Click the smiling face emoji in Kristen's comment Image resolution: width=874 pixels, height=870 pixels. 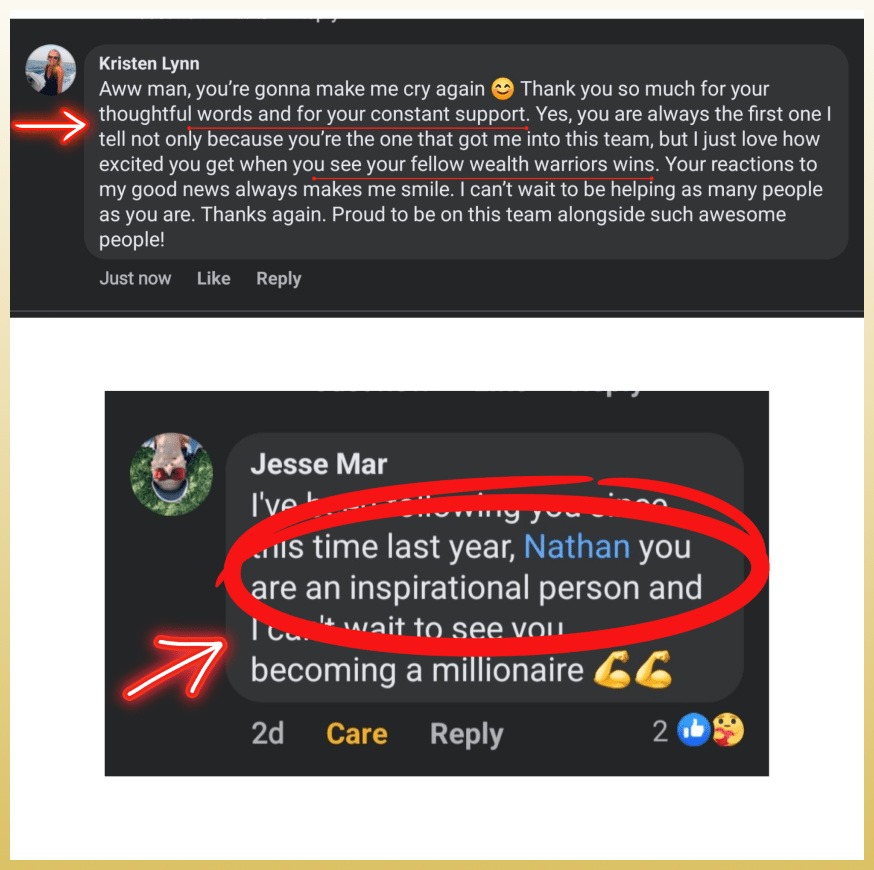click(x=502, y=89)
